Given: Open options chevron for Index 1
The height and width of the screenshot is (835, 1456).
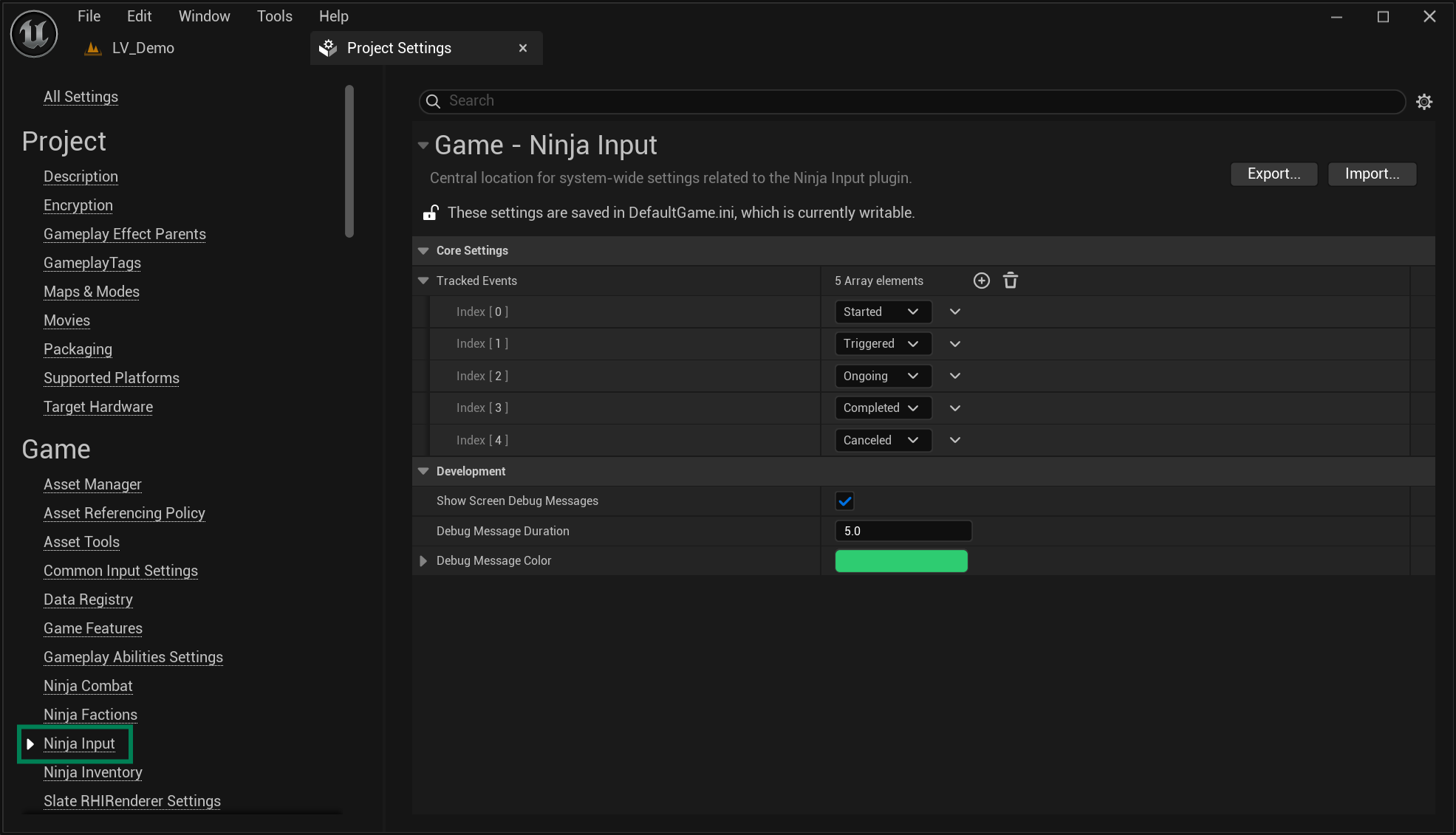Looking at the screenshot, I should (x=955, y=344).
